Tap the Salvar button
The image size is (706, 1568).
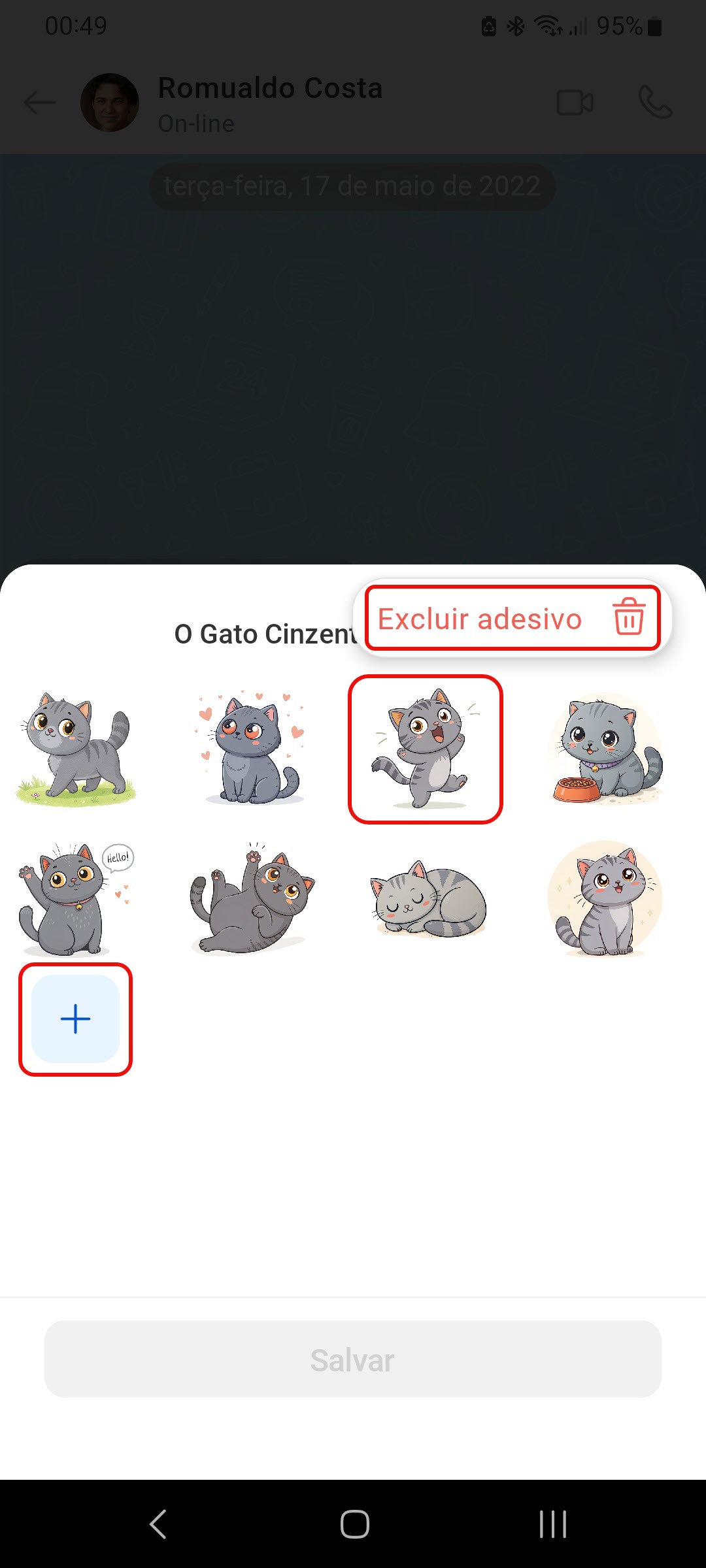(x=353, y=1360)
